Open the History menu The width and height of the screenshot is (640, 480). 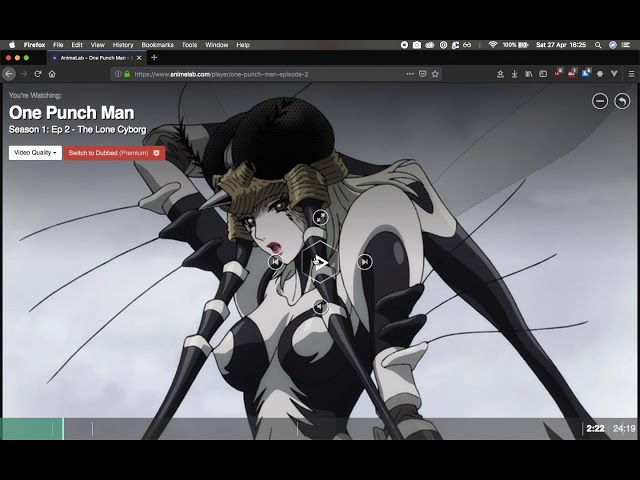click(123, 45)
